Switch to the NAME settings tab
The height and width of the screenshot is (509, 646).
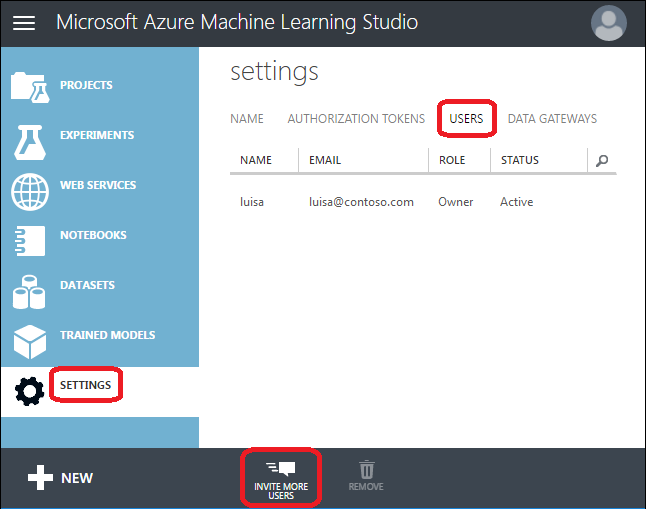[x=247, y=119]
